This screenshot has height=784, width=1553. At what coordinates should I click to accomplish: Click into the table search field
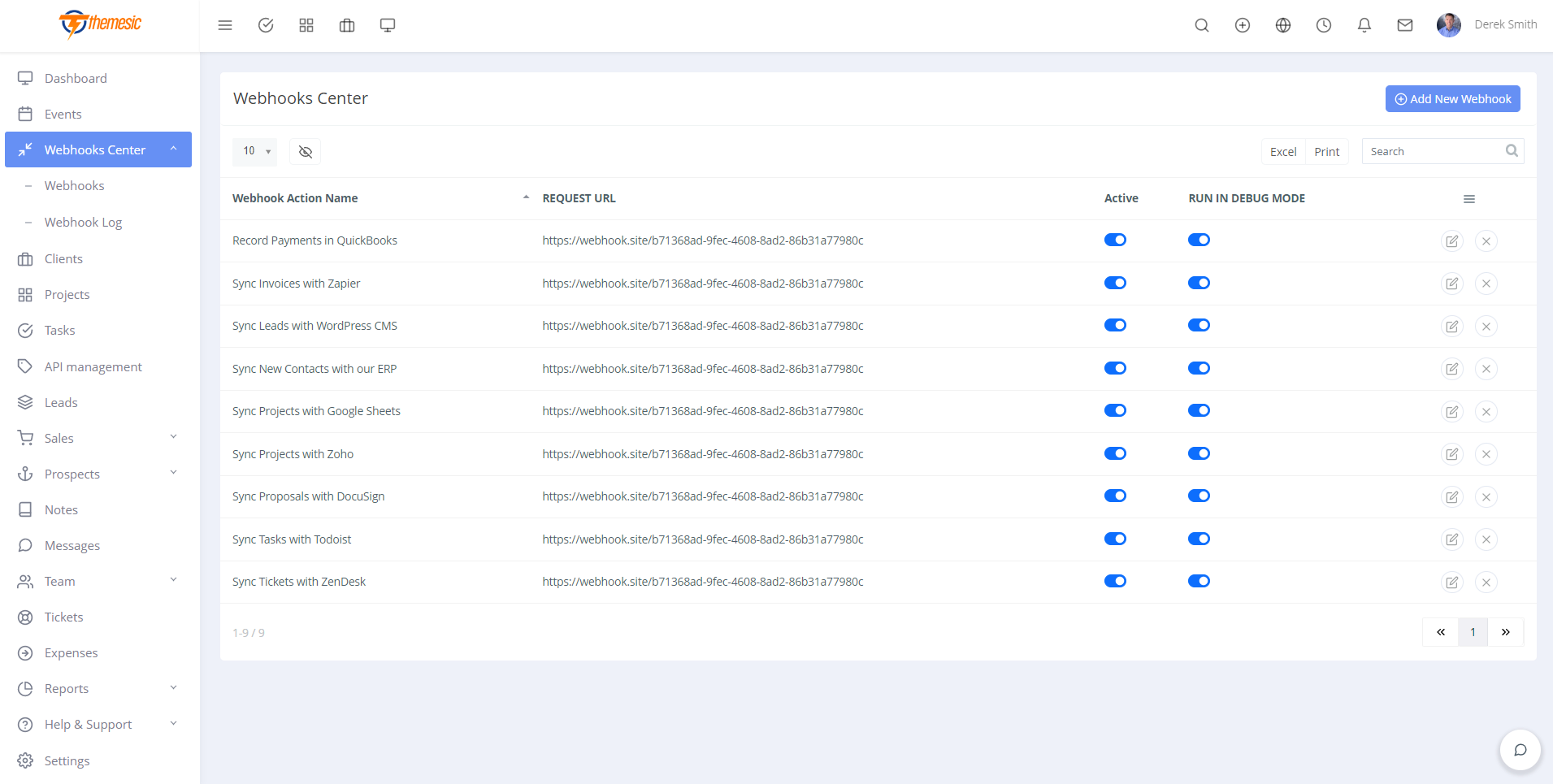(1430, 151)
